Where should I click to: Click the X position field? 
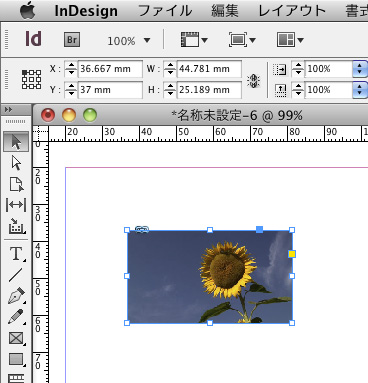pos(110,69)
